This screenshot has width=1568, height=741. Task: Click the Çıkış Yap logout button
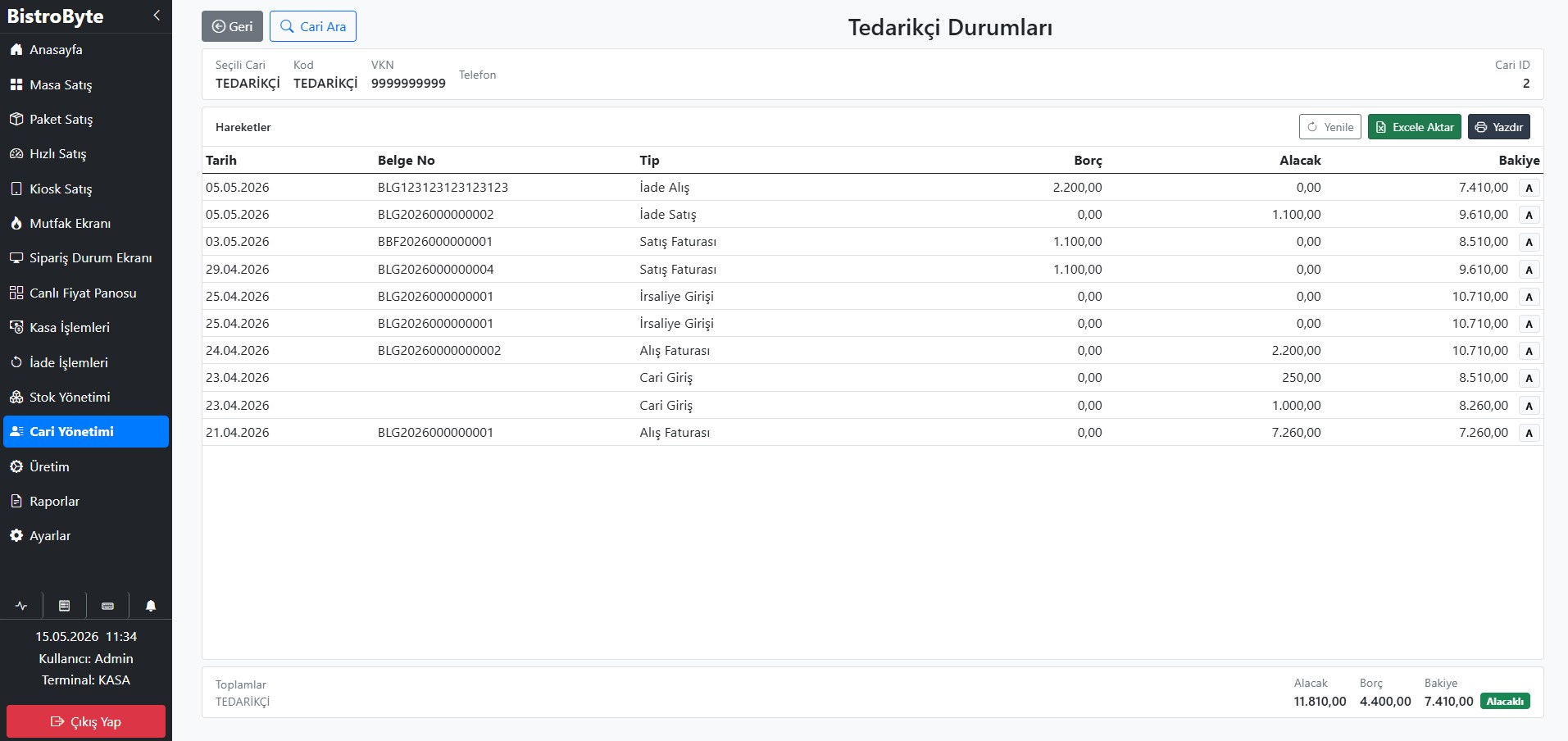tap(86, 721)
